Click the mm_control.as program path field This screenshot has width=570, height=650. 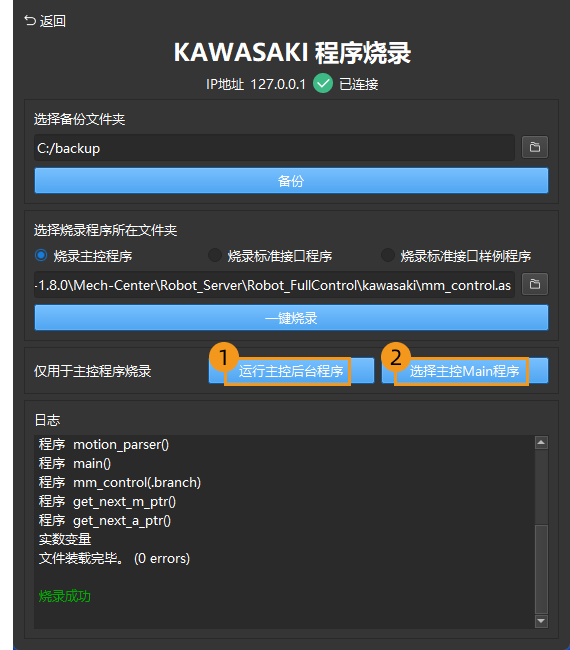(x=274, y=285)
